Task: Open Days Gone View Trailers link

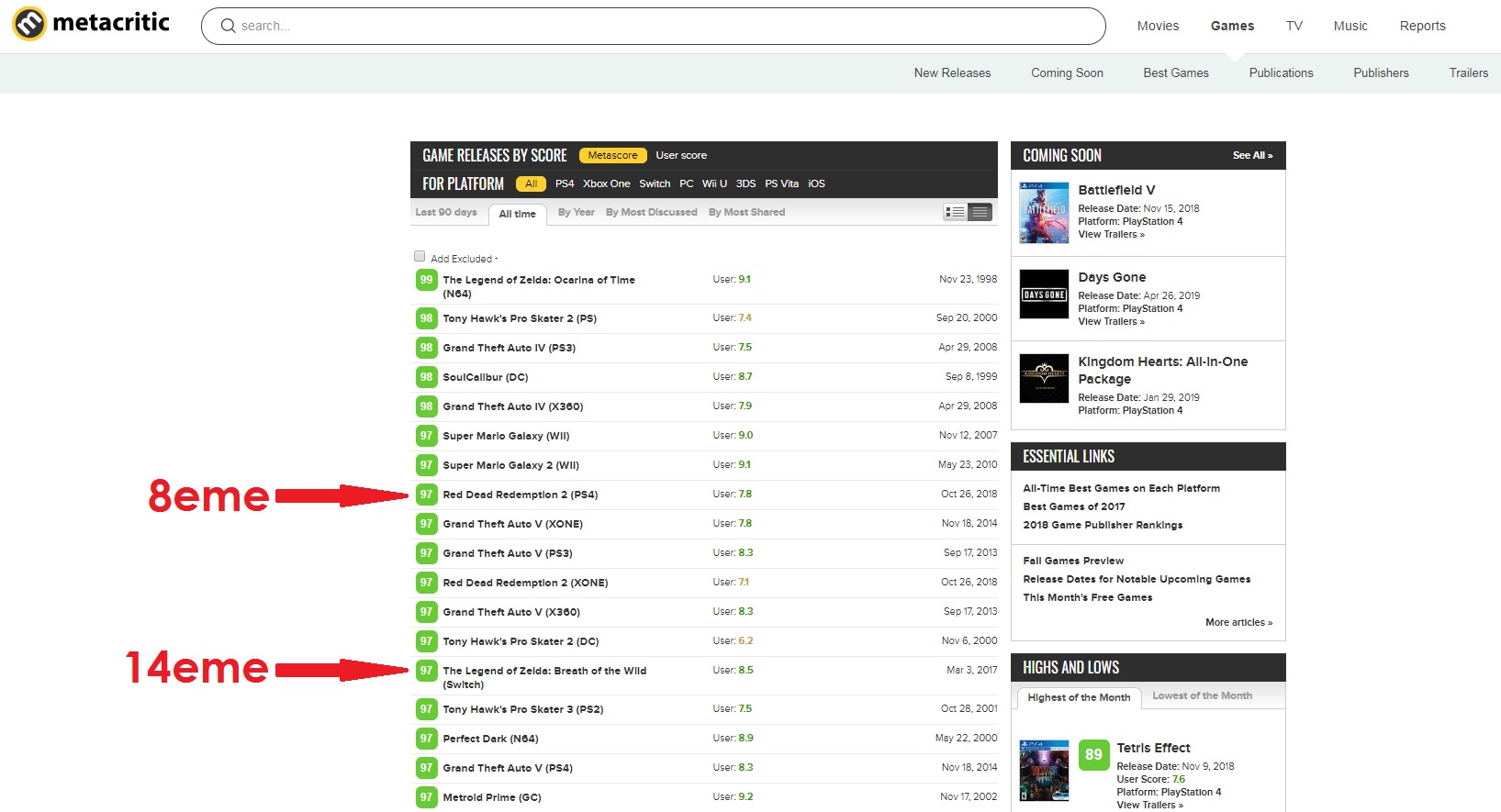Action: 1111,322
